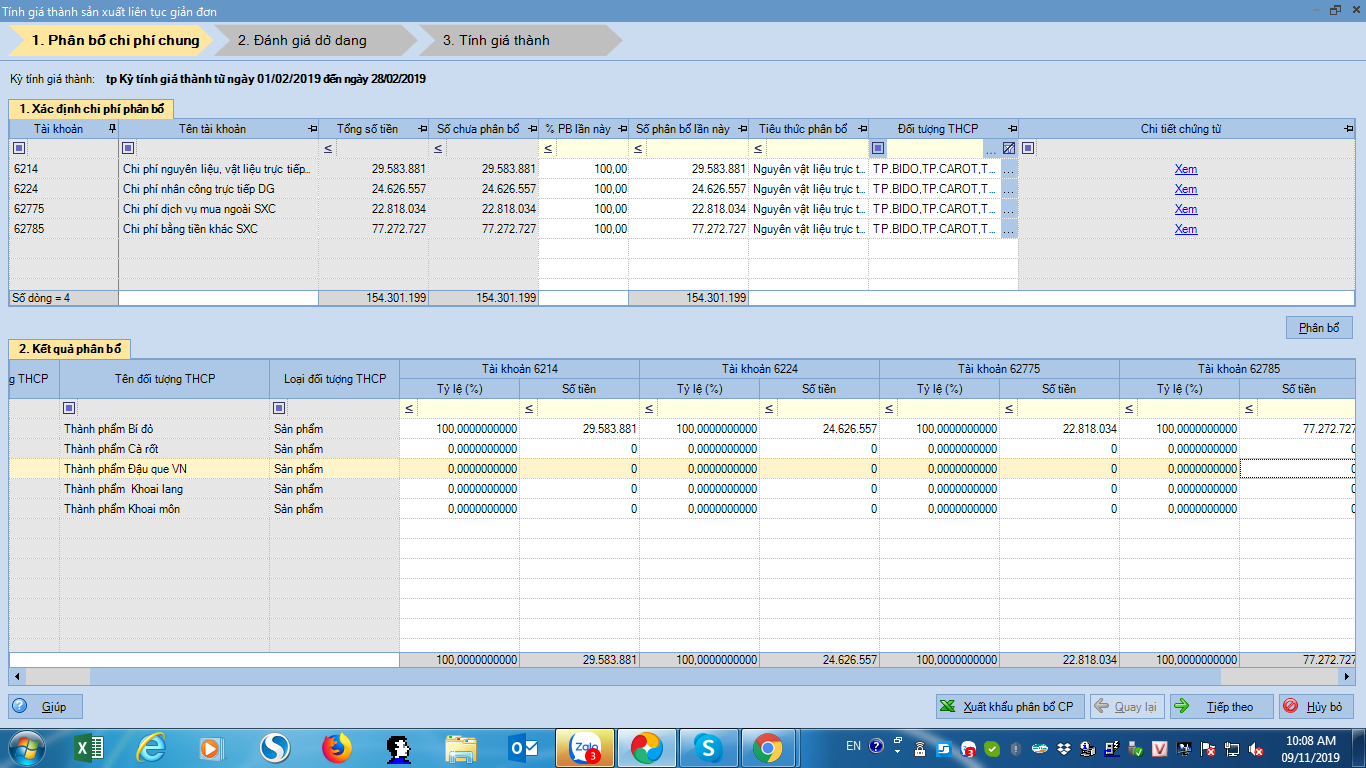Click the Tiếp theo button
Screen dimensions: 1366x768
[x=1221, y=707]
